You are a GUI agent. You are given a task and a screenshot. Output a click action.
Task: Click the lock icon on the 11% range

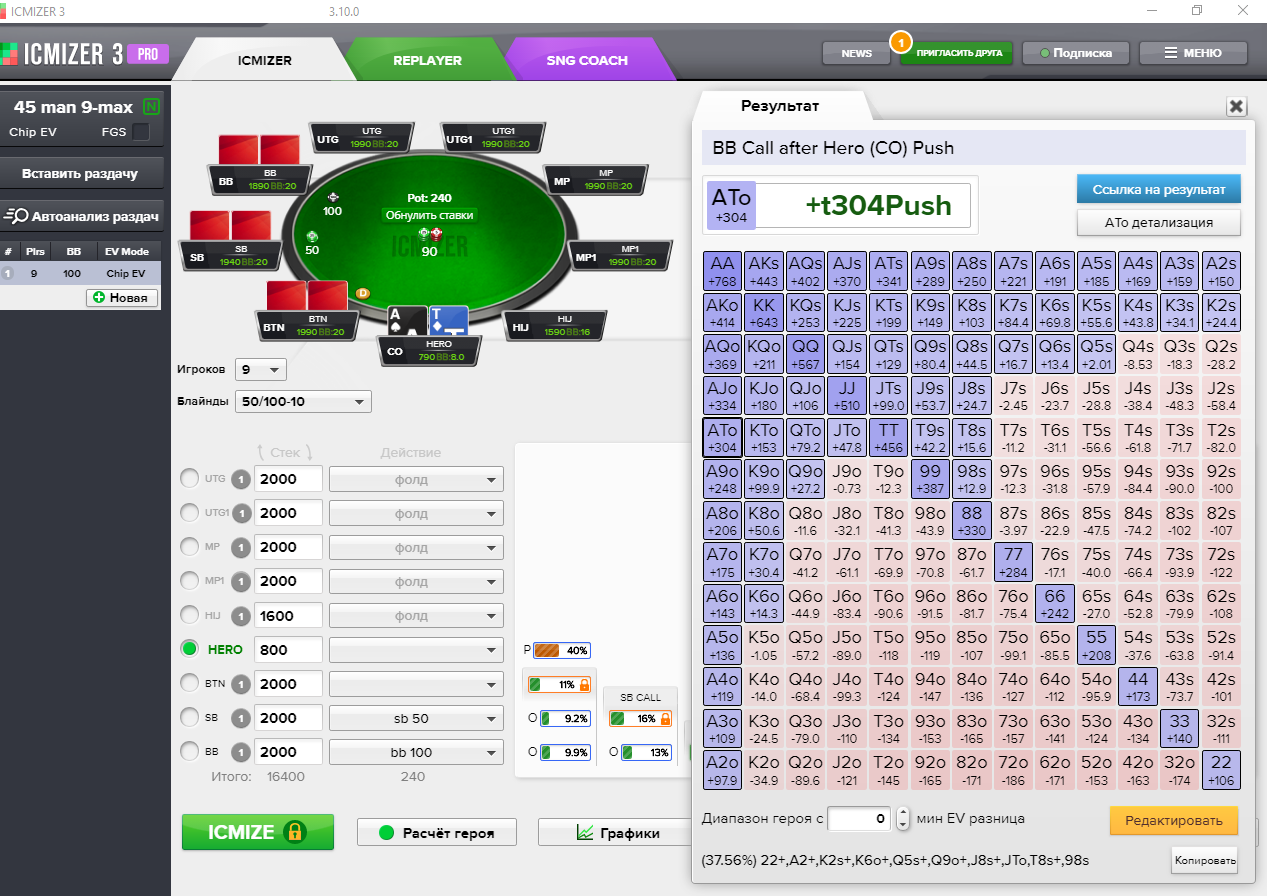click(x=584, y=685)
